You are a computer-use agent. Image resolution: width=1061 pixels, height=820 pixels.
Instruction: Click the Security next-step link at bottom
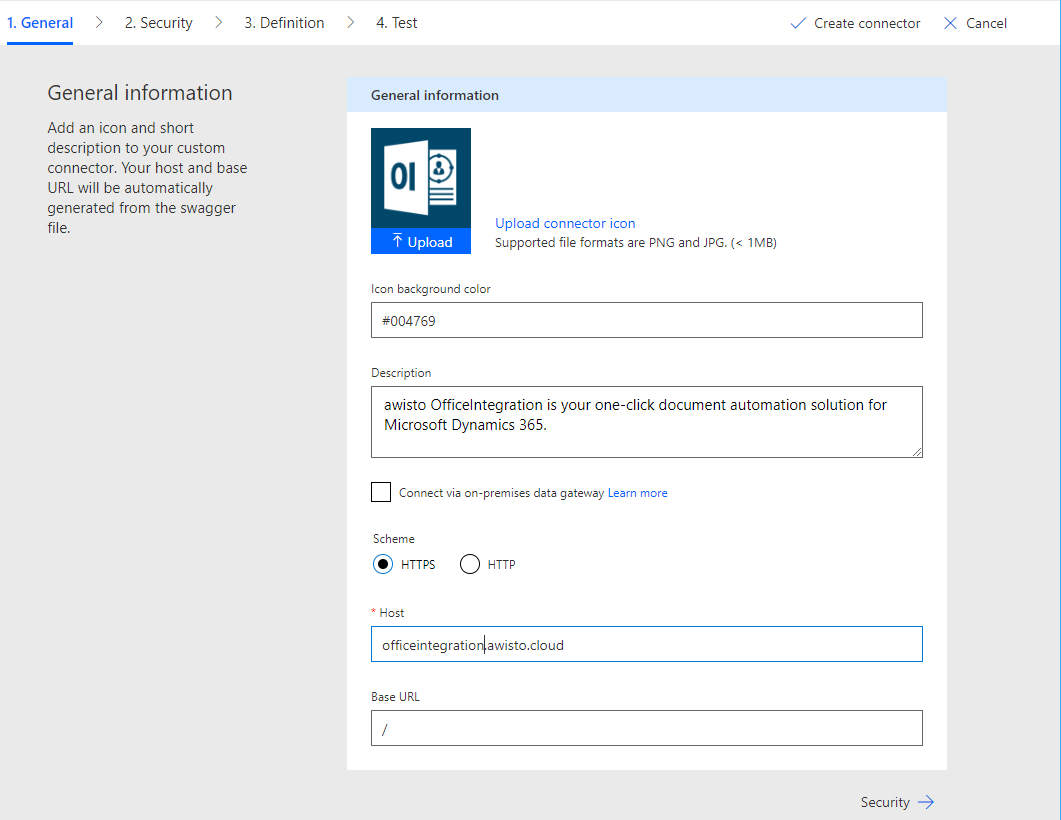tap(897, 802)
